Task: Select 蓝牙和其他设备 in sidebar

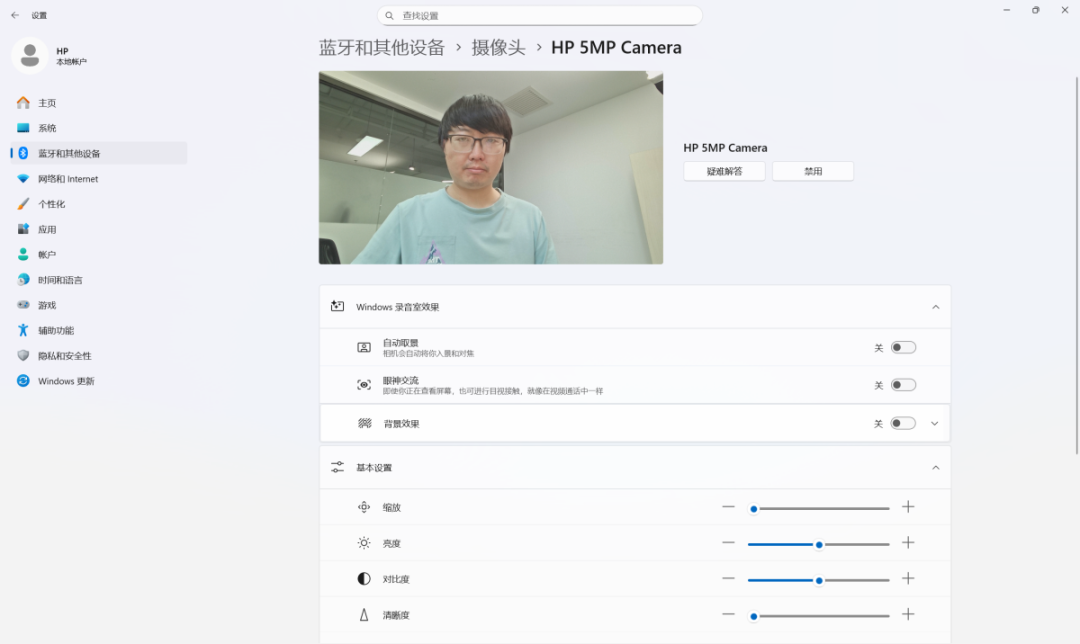Action: coord(98,153)
